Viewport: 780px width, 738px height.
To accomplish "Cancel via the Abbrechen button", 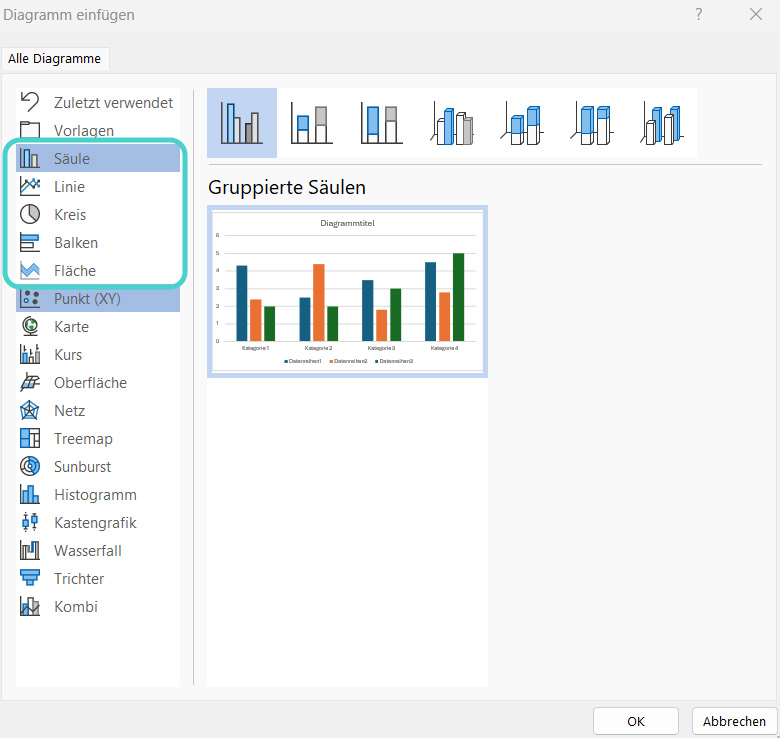I will click(x=734, y=721).
